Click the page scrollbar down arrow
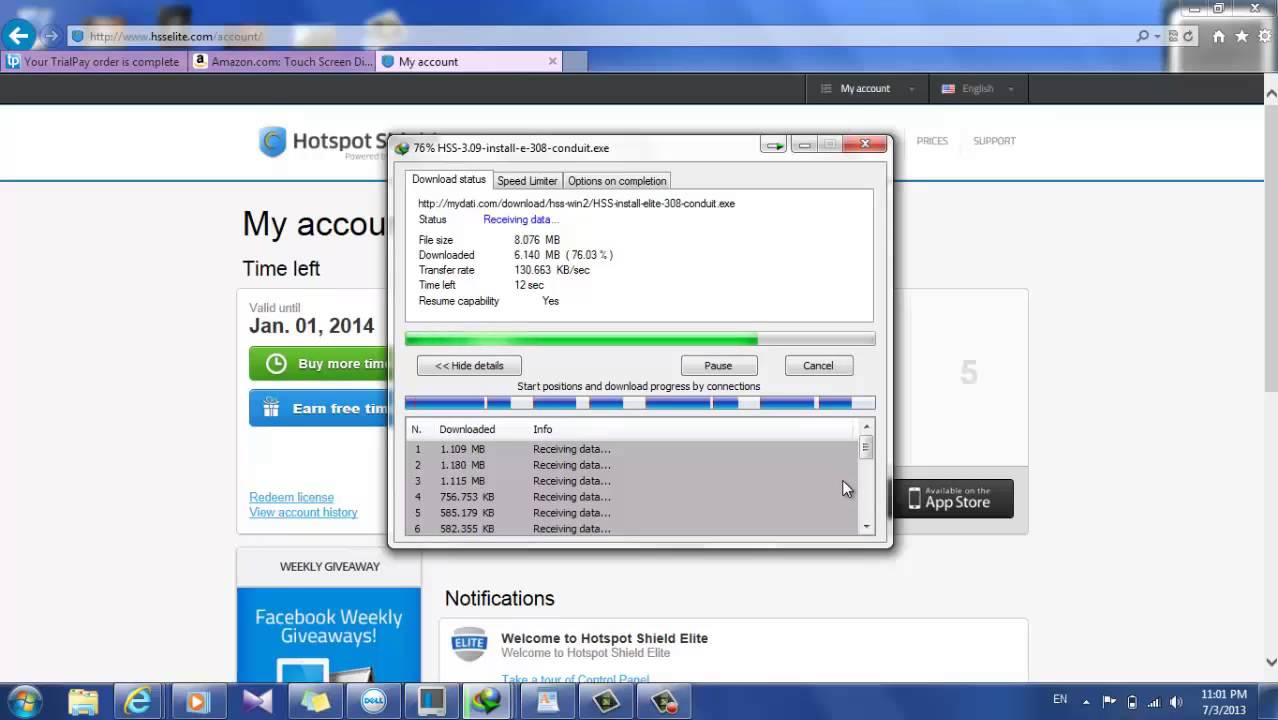1278x720 pixels. 1271,662
